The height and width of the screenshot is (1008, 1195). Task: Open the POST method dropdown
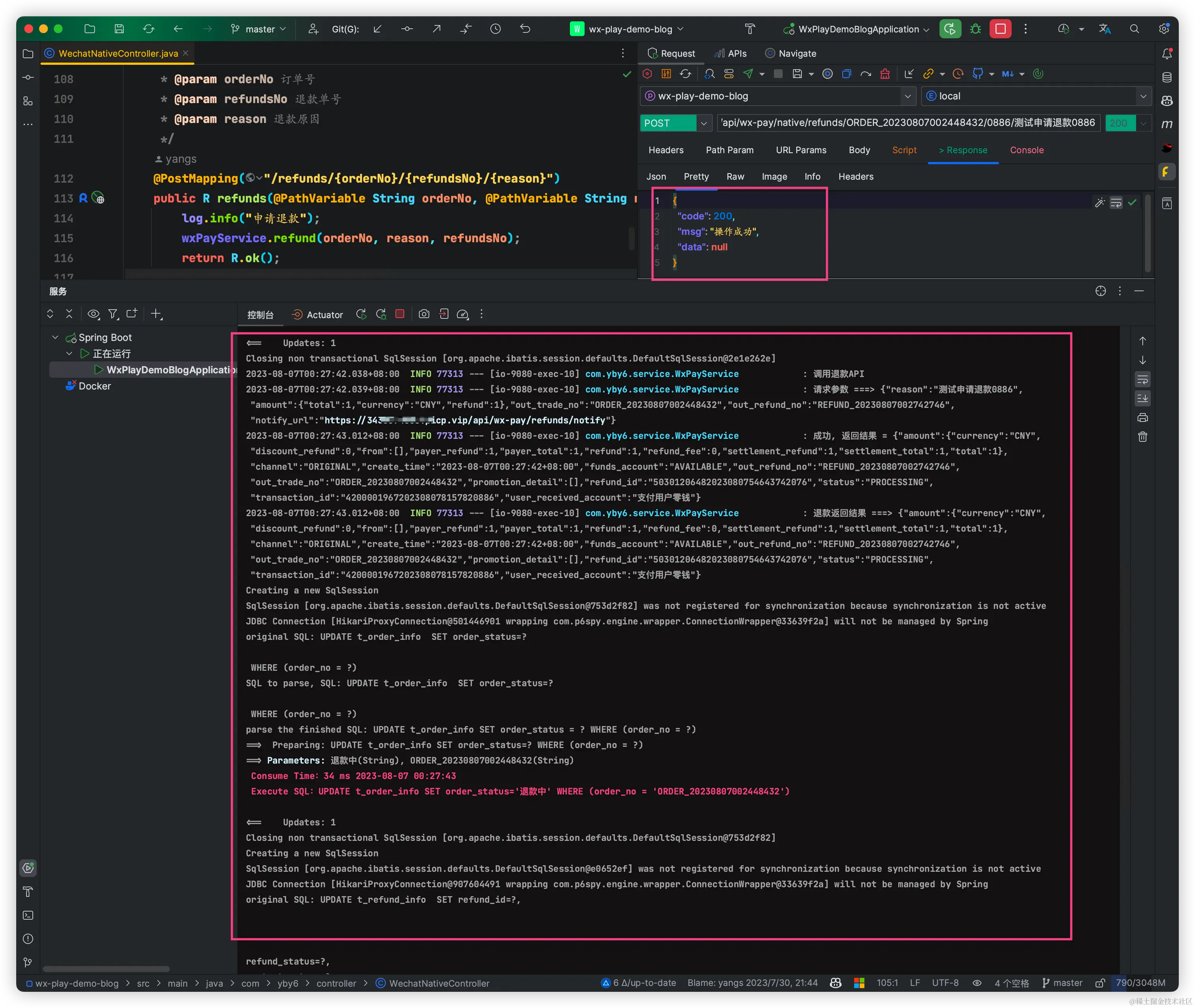pyautogui.click(x=703, y=123)
